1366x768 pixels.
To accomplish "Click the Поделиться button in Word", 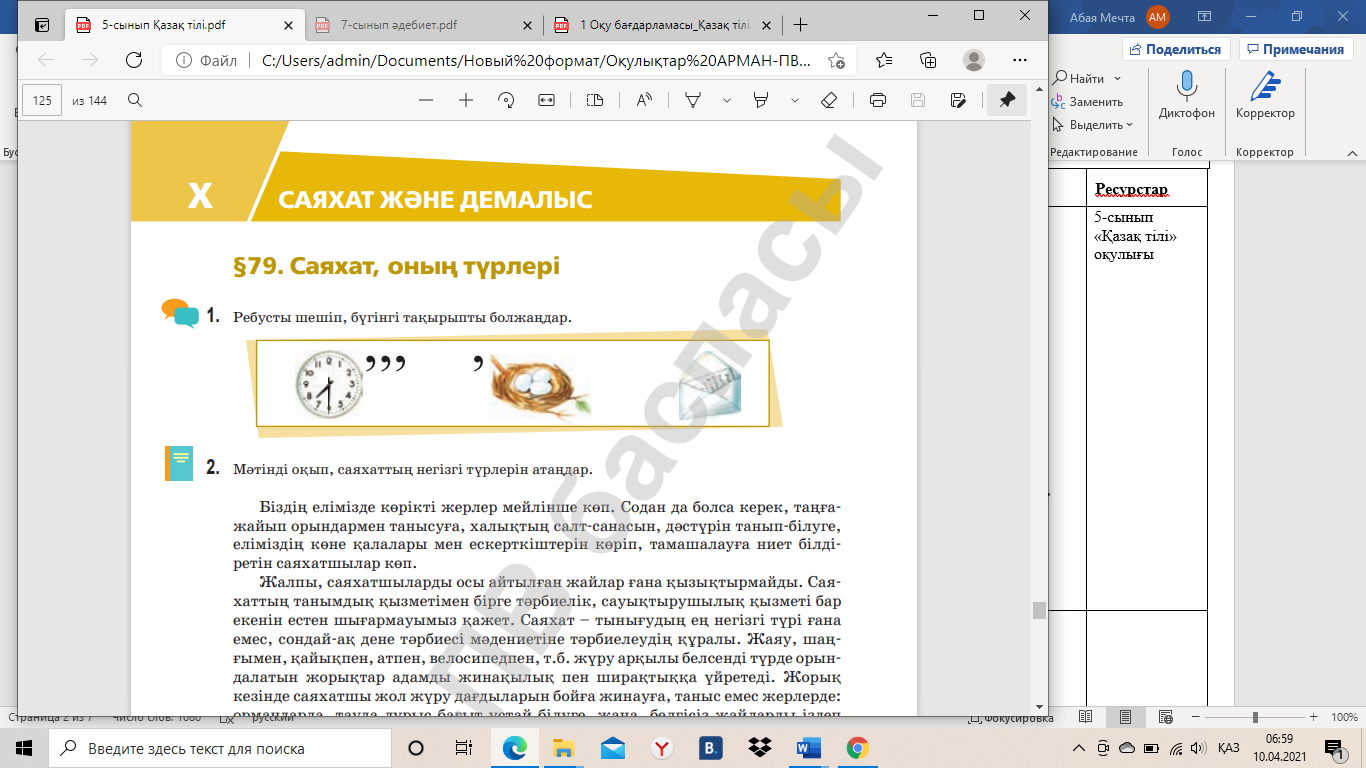I will click(x=1175, y=49).
